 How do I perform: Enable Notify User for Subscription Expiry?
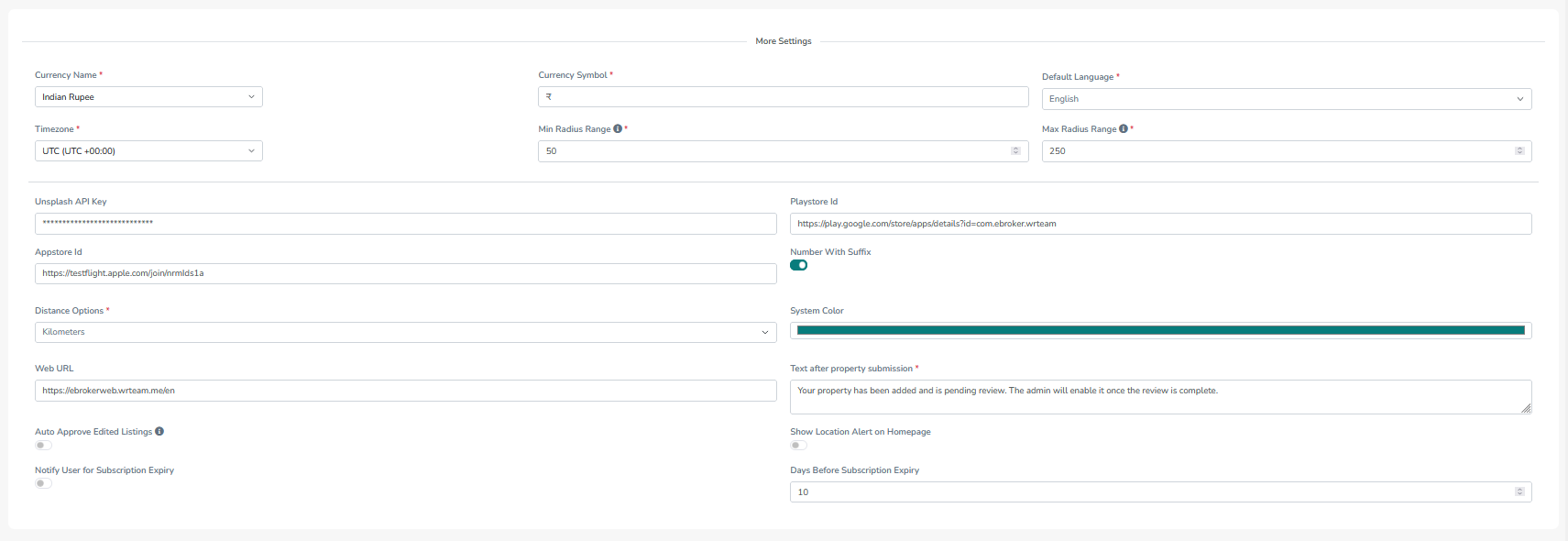[x=43, y=484]
